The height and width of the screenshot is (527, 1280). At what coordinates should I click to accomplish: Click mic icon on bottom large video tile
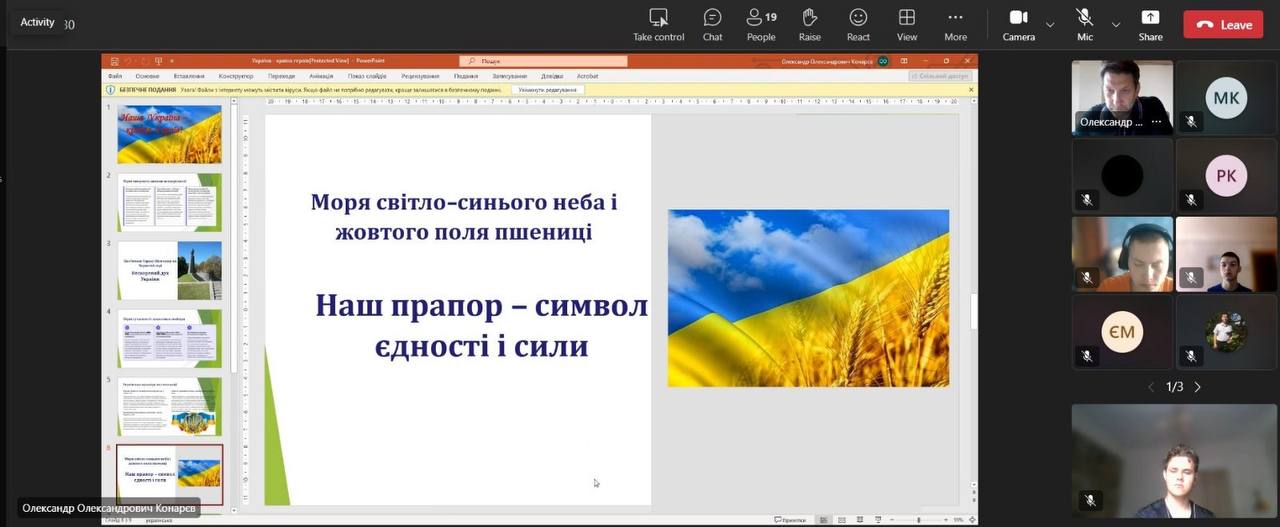point(1090,500)
